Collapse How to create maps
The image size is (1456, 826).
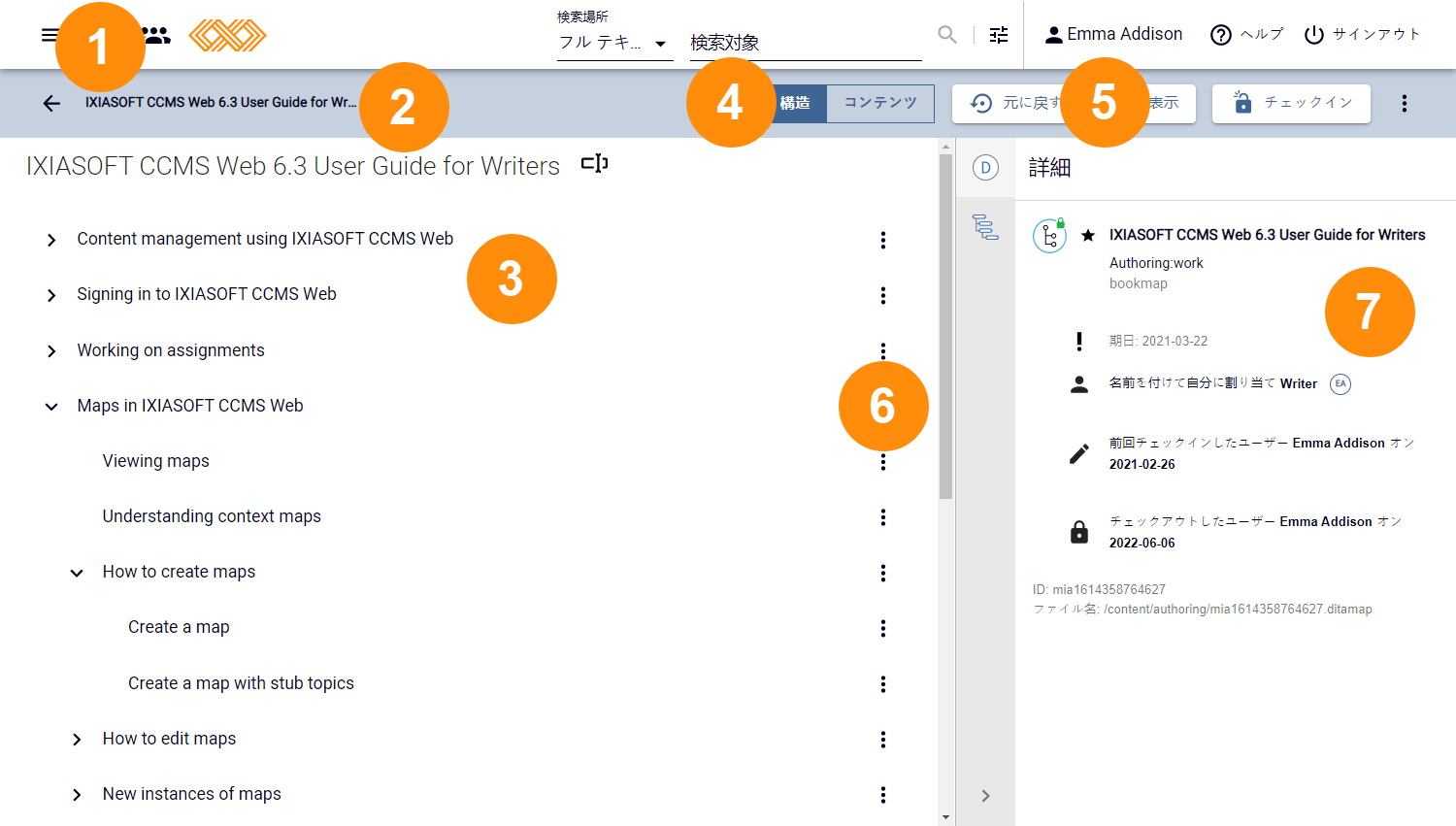click(x=77, y=573)
